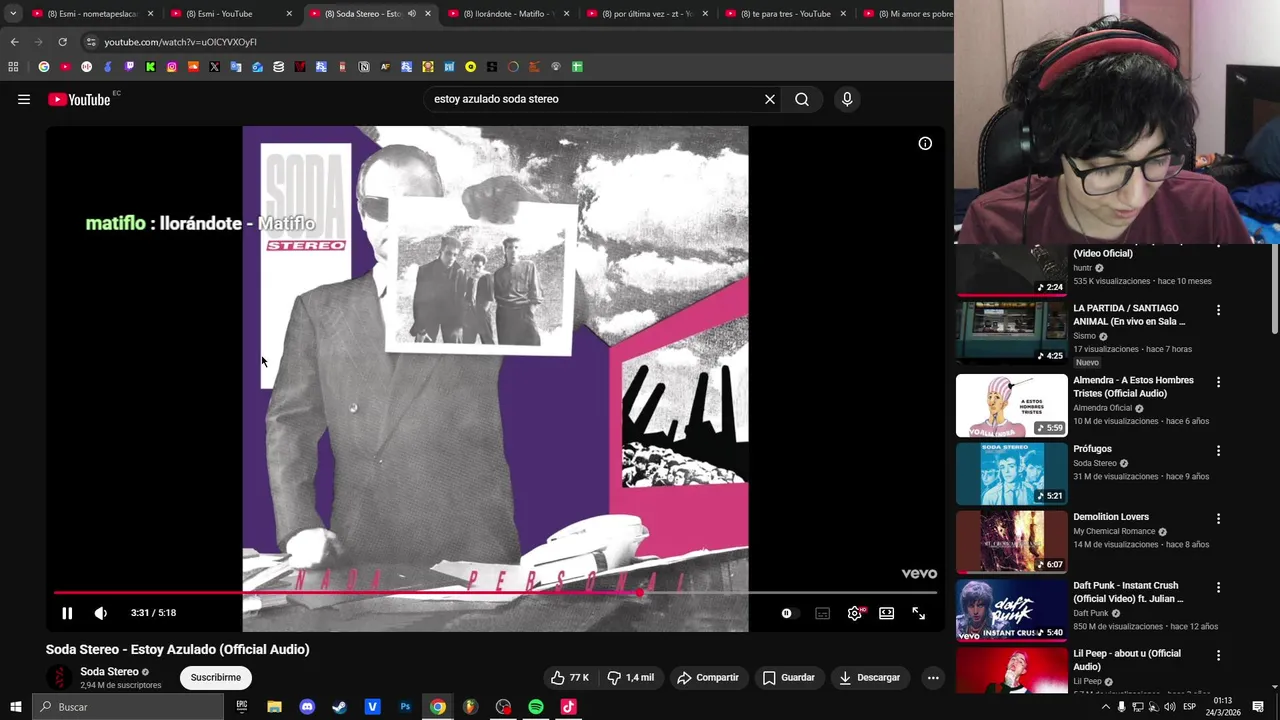Viewport: 1280px width, 720px height.
Task: Toggle autoplay switch in the player
Action: pyautogui.click(x=789, y=613)
